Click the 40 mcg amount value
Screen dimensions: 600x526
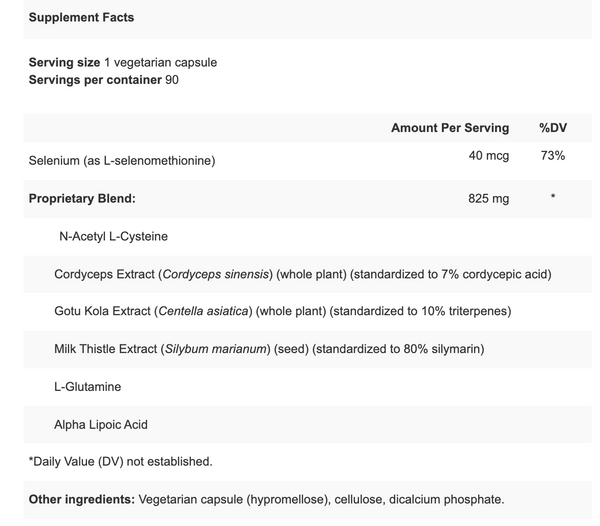pos(489,156)
